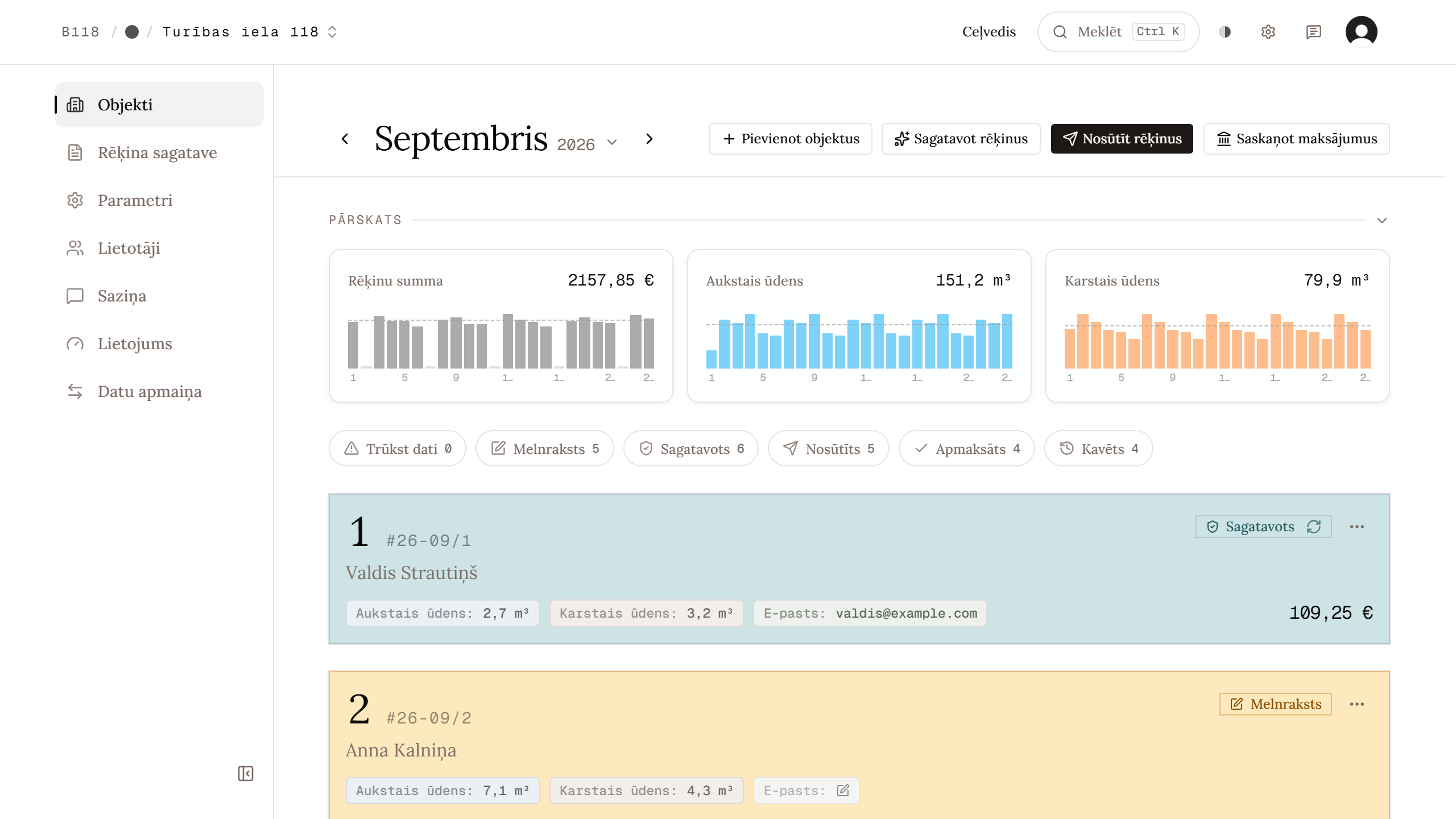The height and width of the screenshot is (819, 1456).
Task: Click the Nosūtīt rēķinus button
Action: 1122,139
